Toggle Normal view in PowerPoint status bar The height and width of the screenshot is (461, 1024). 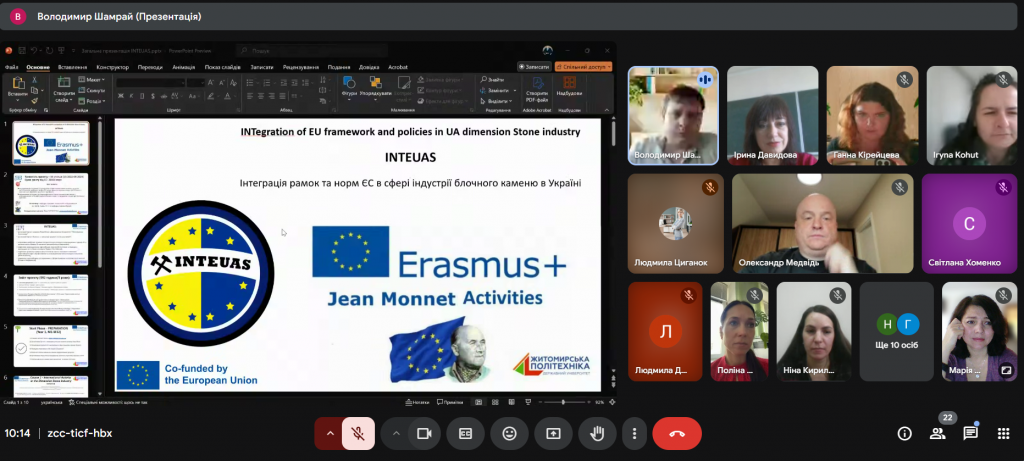pos(479,402)
